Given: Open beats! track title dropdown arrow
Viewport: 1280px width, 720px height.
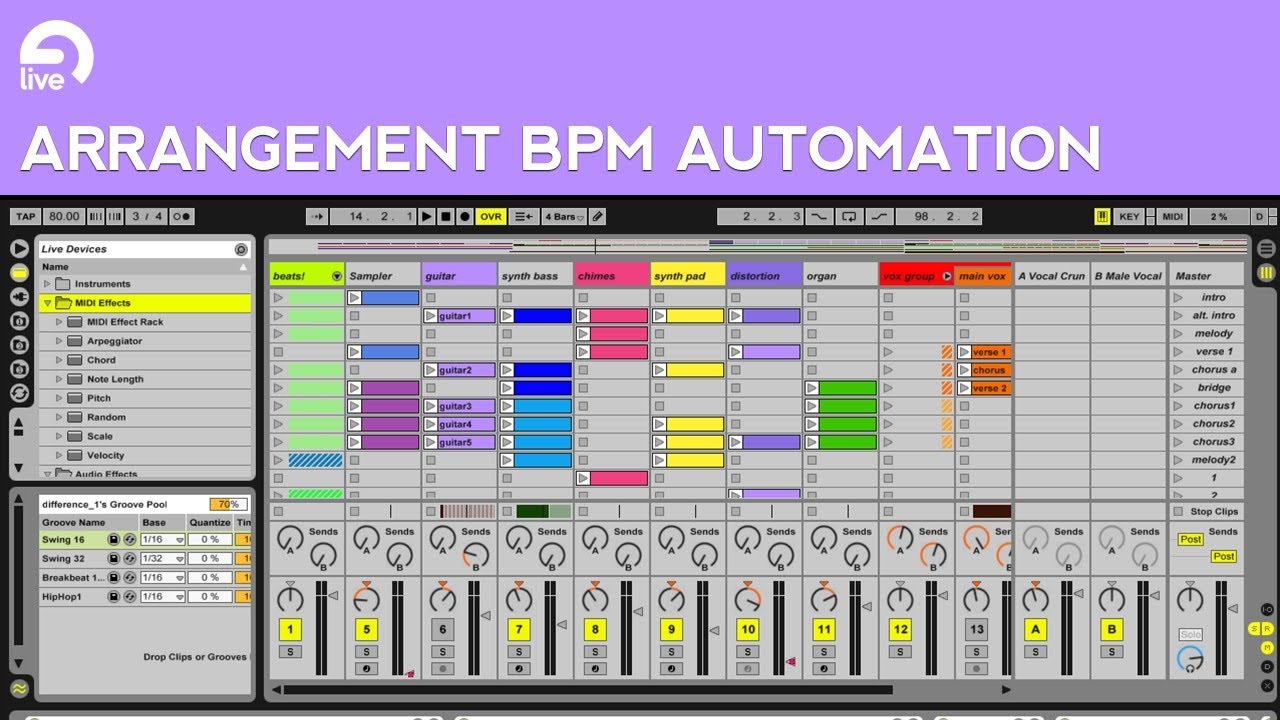Looking at the screenshot, I should click(336, 276).
